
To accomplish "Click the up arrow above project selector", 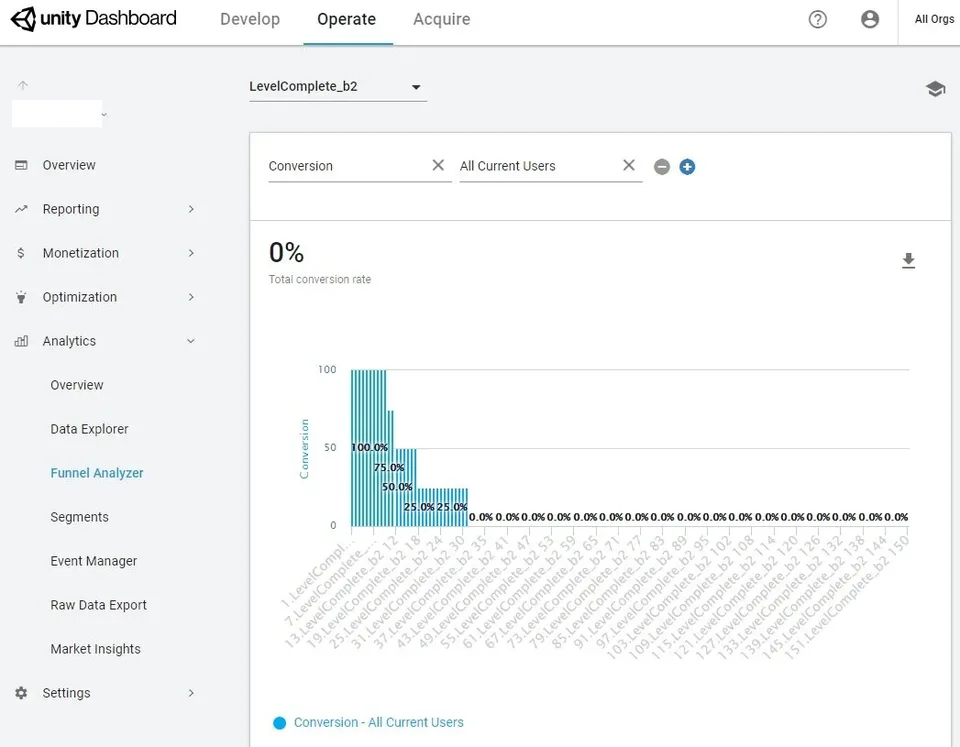I will click(x=23, y=85).
